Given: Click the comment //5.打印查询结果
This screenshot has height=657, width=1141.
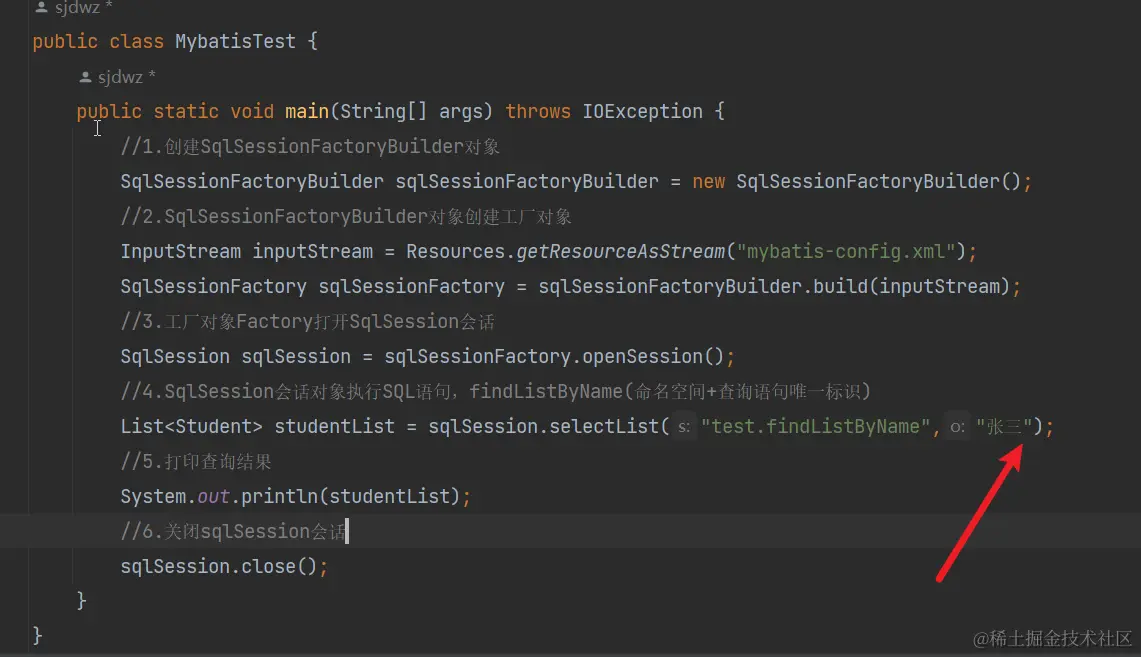Looking at the screenshot, I should pyautogui.click(x=196, y=461).
